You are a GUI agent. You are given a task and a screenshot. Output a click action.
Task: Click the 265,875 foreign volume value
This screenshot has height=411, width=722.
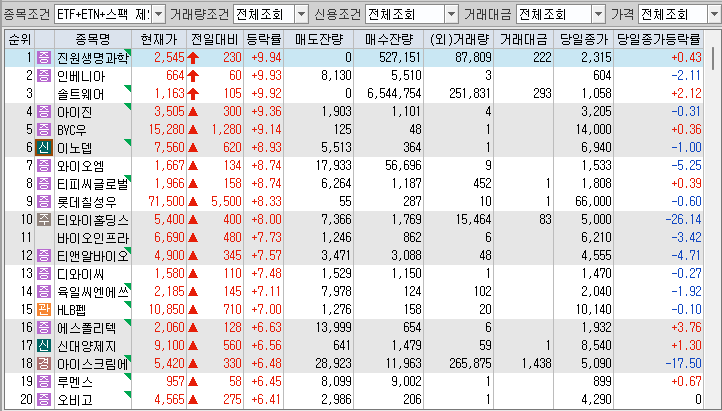(470, 363)
